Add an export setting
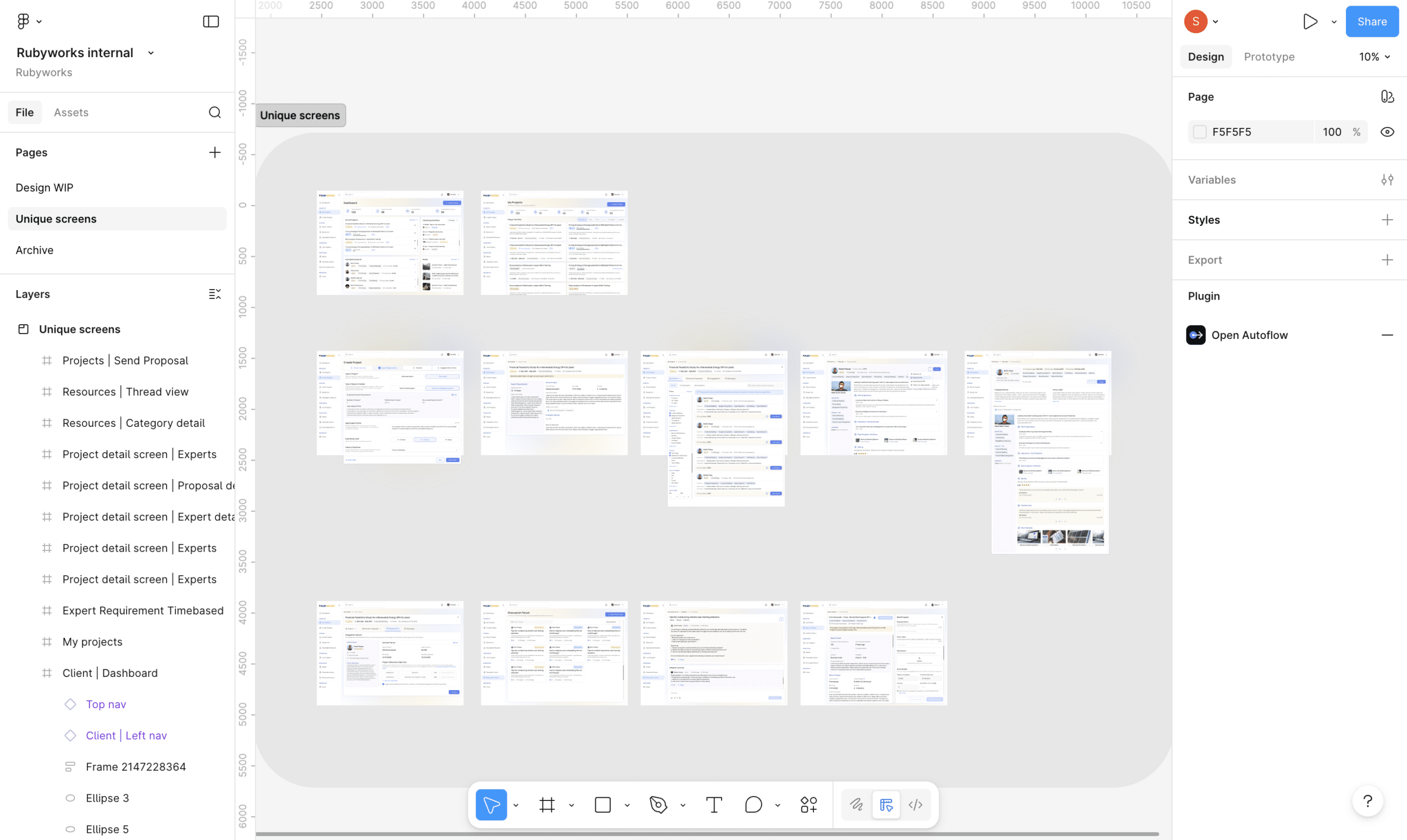 (1387, 260)
